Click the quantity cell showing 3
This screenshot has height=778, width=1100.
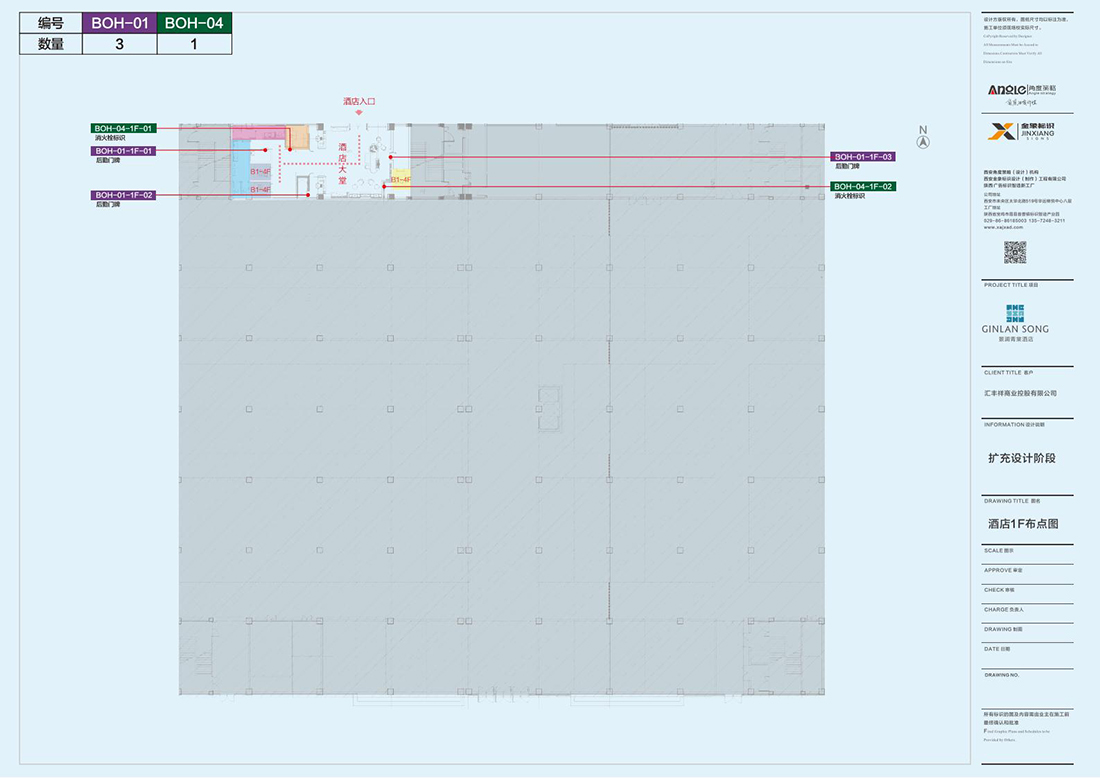pyautogui.click(x=119, y=44)
